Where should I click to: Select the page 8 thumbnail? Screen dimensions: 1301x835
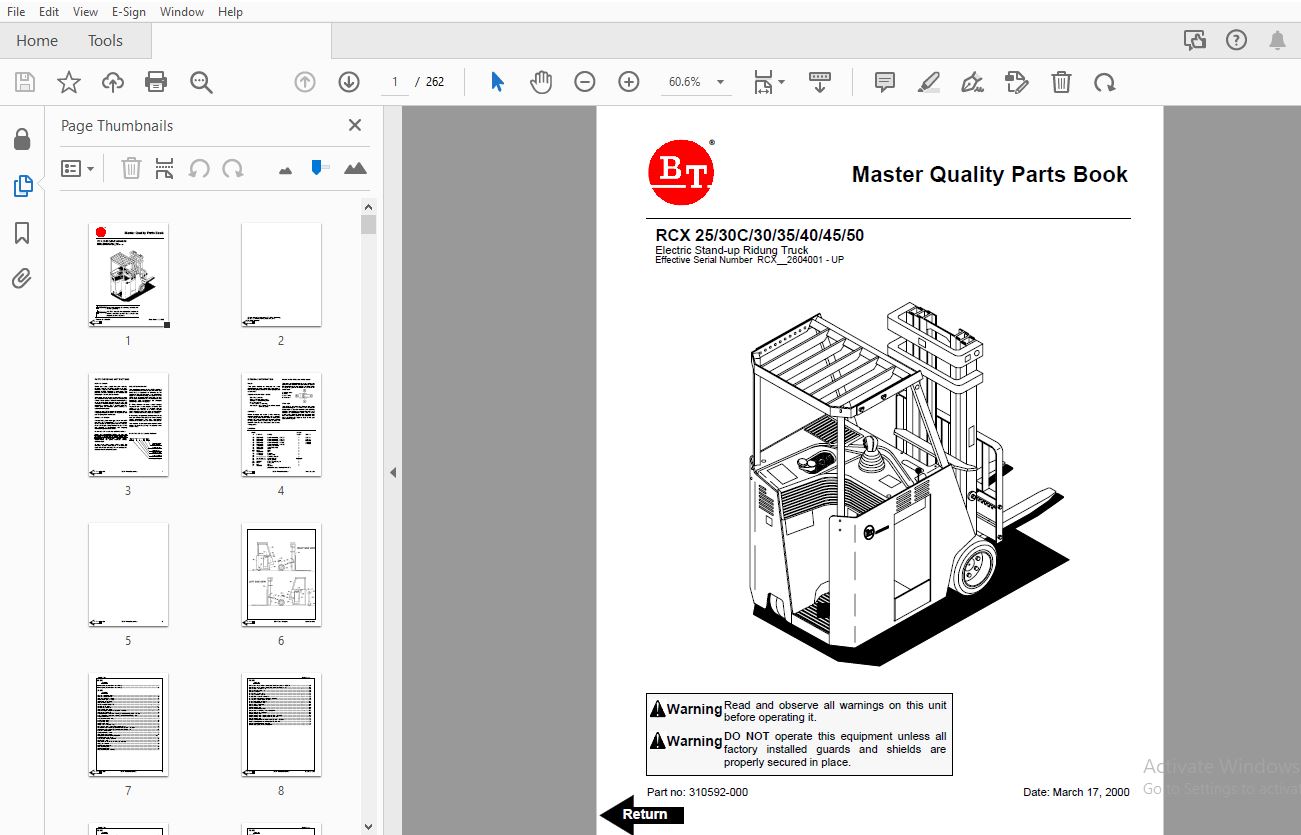point(281,725)
